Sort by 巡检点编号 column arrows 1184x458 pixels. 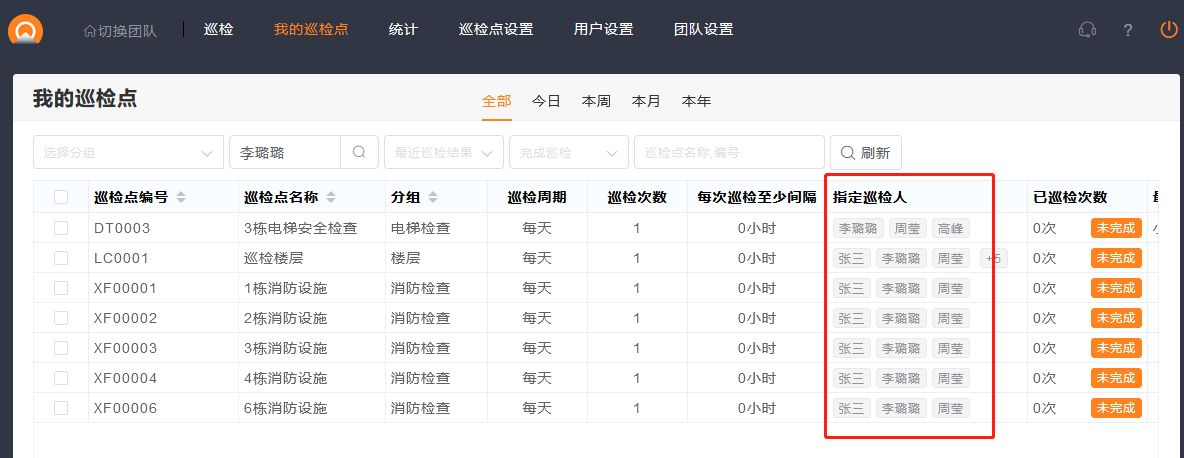(x=181, y=198)
